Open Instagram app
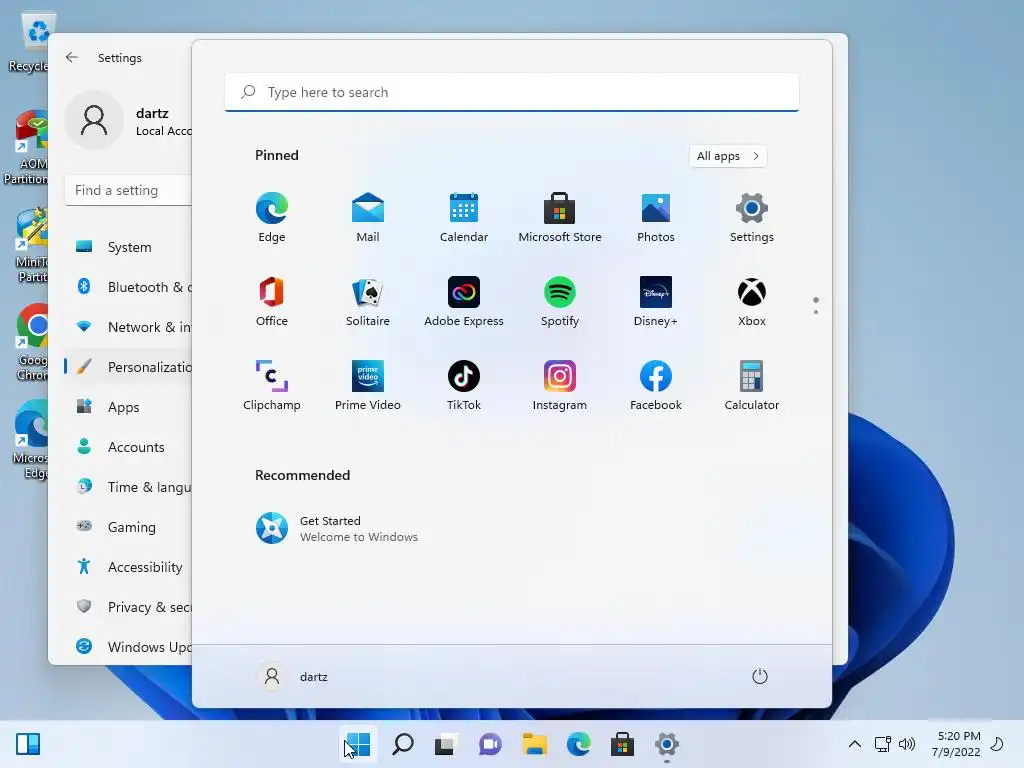The width and height of the screenshot is (1024, 768). 560,385
